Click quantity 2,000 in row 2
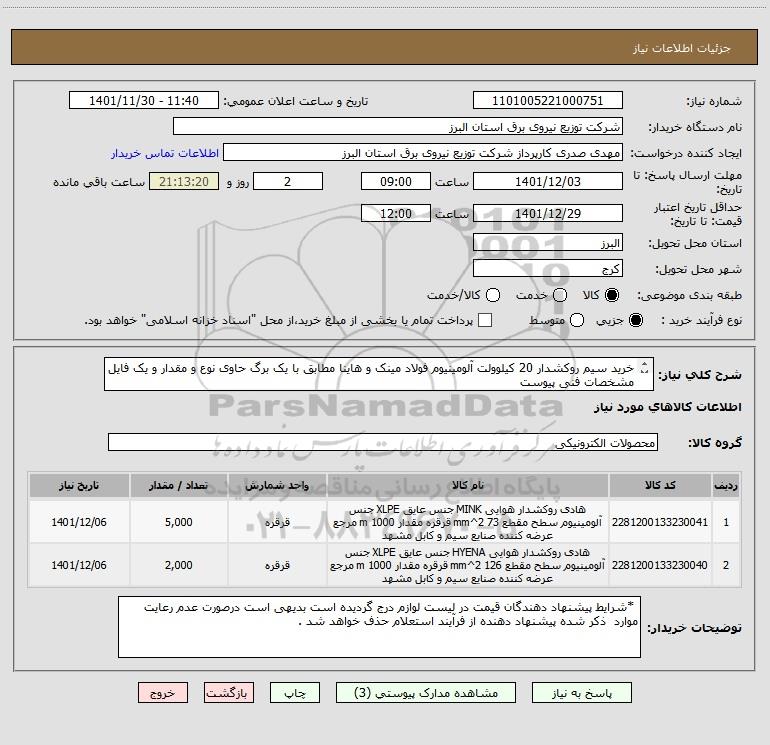 pos(179,565)
